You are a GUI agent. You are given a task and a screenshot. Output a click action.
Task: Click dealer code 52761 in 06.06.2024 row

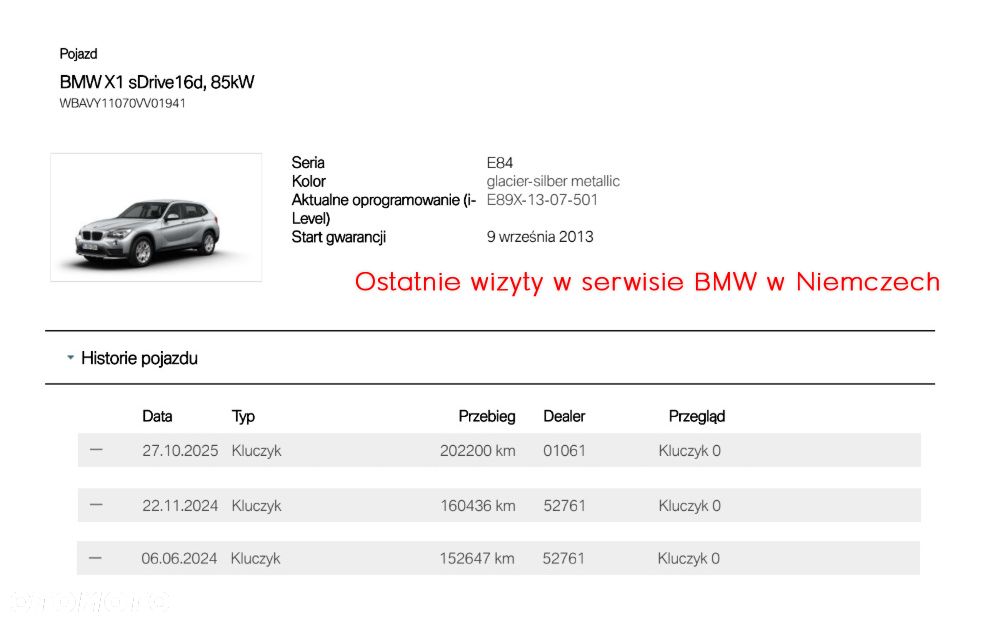click(x=563, y=558)
